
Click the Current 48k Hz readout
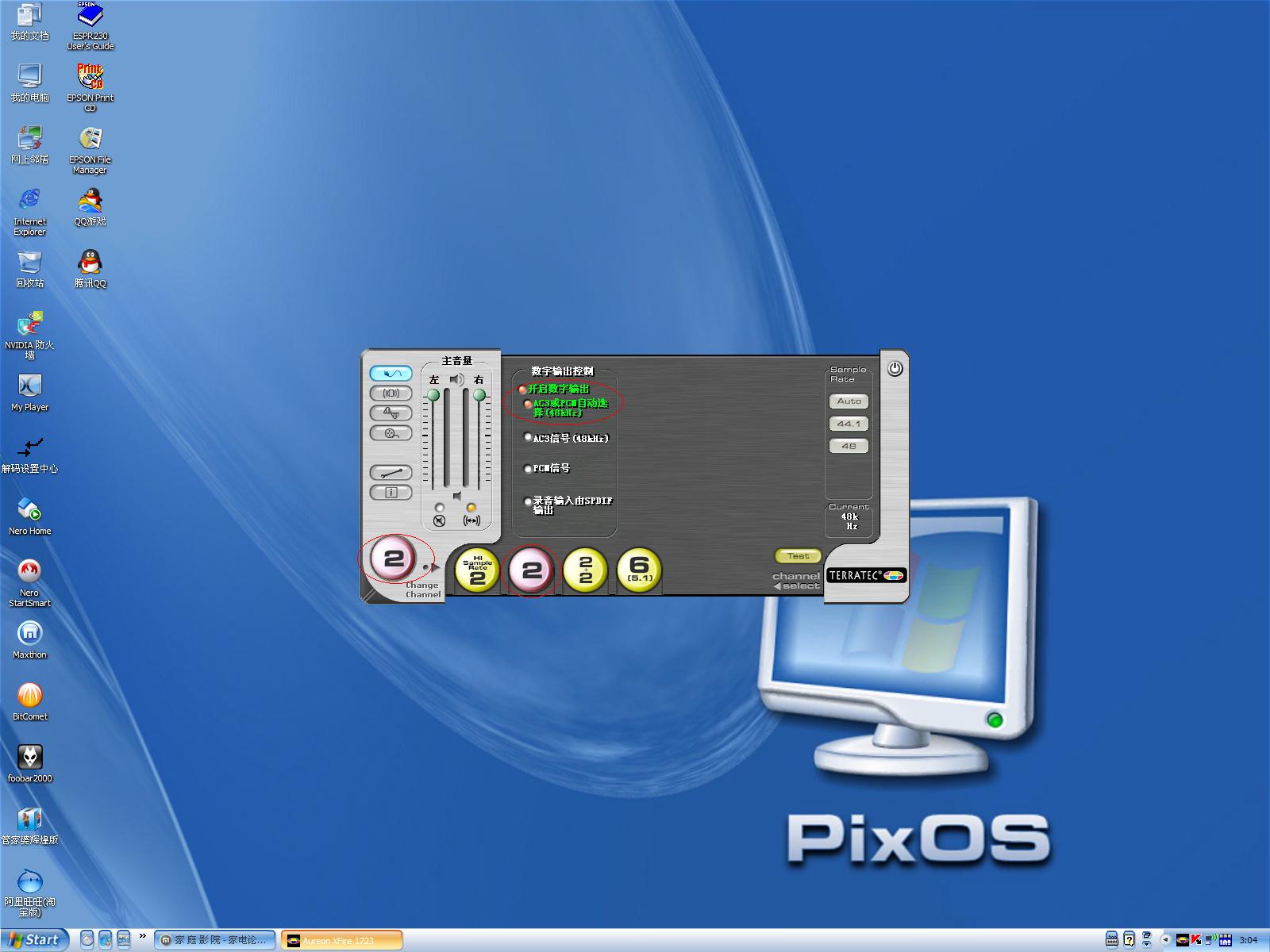click(x=851, y=521)
